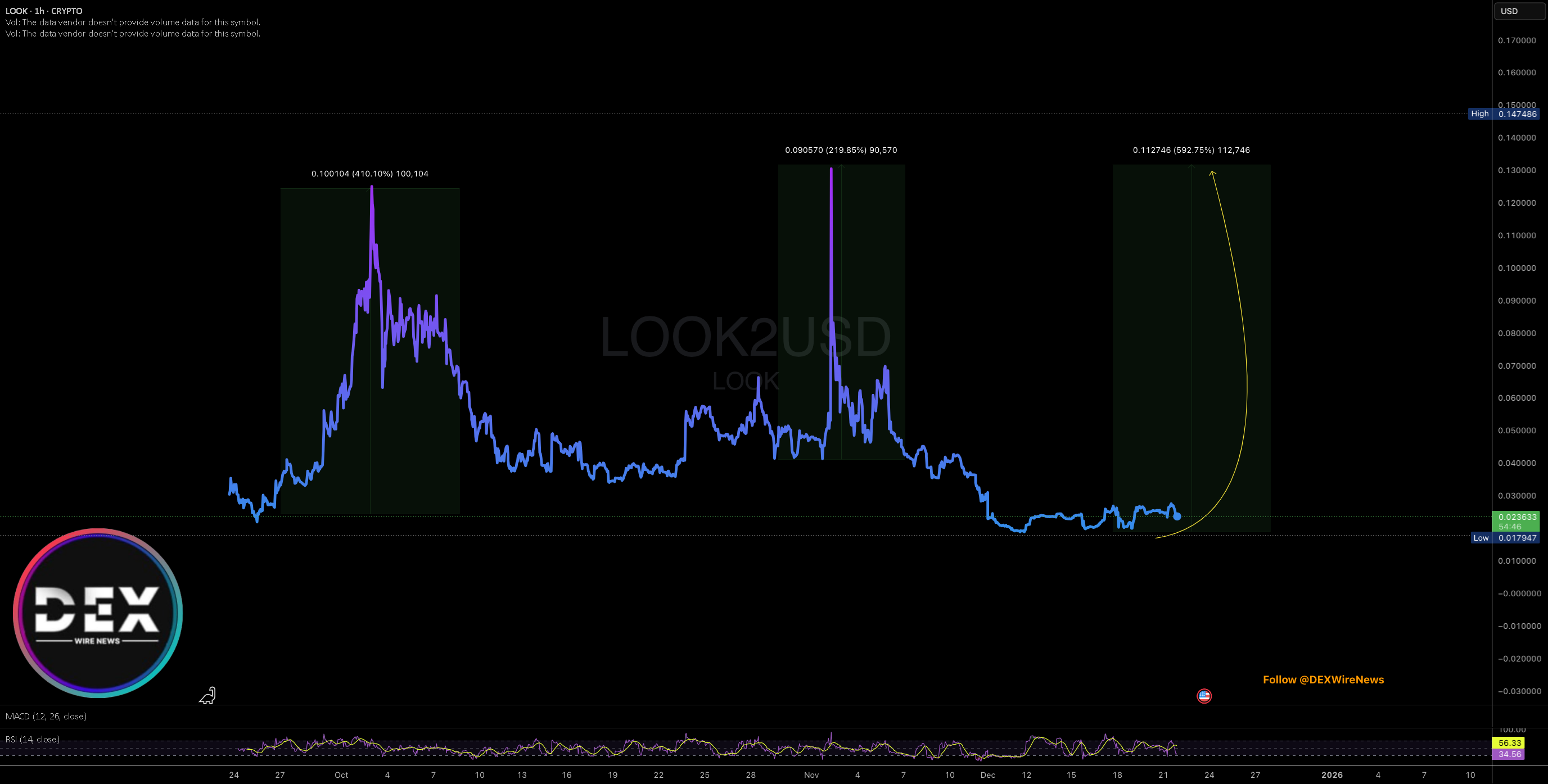The image size is (1548, 784).
Task: Click the dinosaur icon at chart bottom
Action: tap(207, 696)
